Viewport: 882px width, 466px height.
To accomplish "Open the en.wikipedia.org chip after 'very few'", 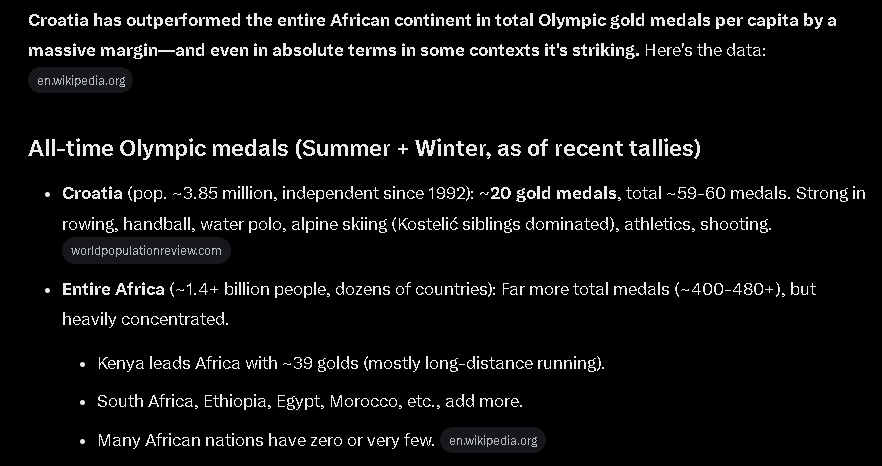I will 493,440.
